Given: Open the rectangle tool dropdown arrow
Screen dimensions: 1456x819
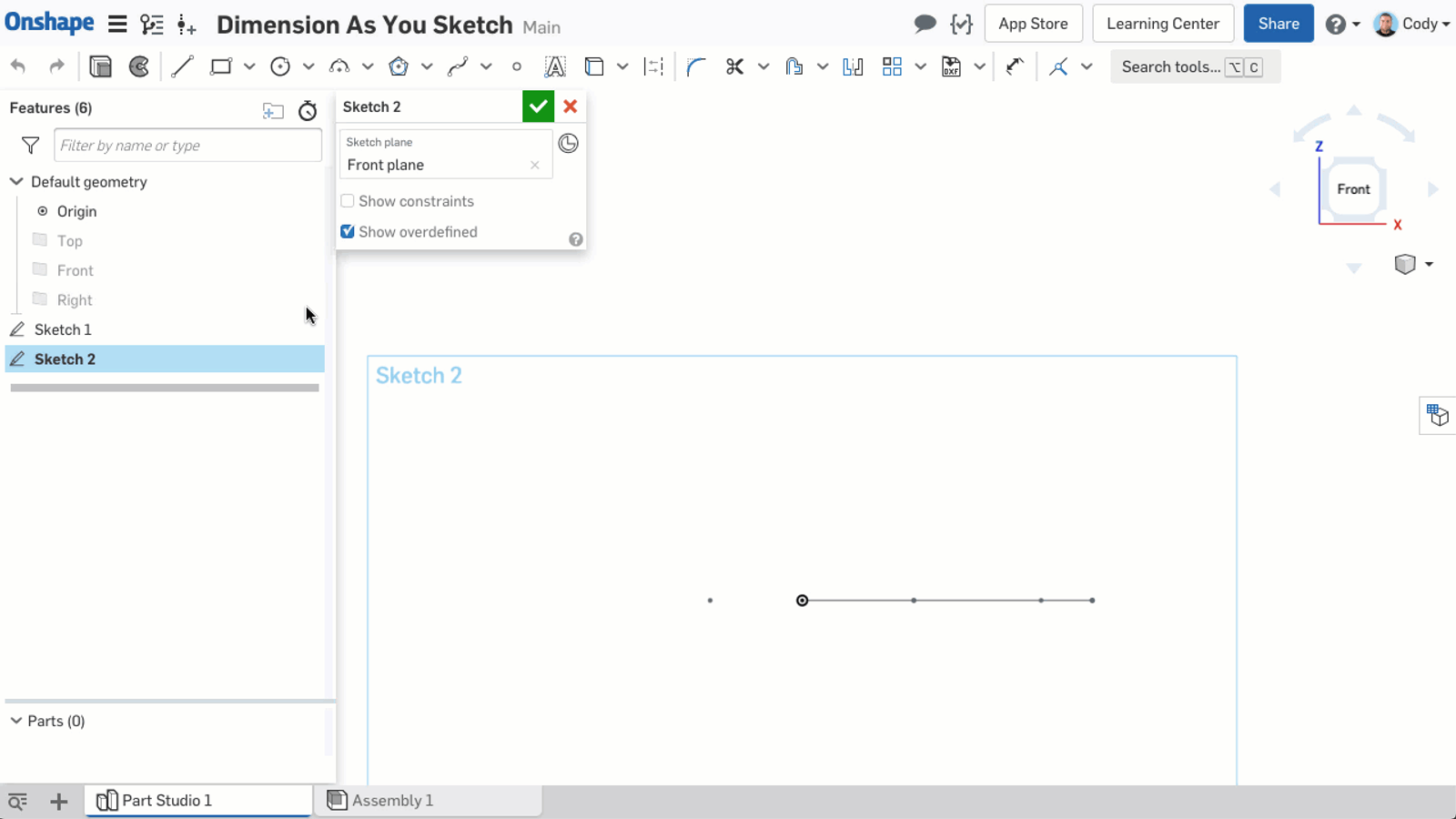Looking at the screenshot, I should pos(249,66).
